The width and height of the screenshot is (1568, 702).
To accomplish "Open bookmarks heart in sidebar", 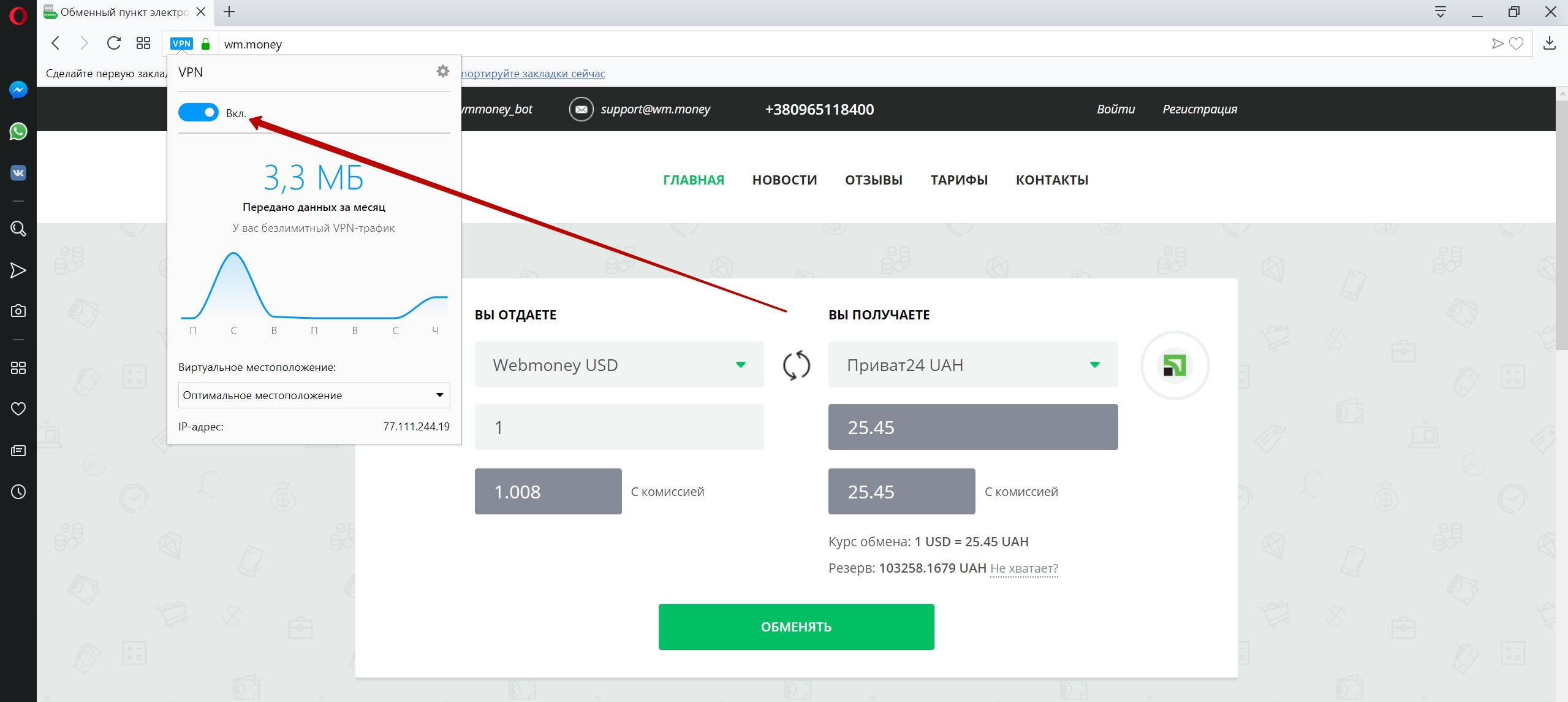I will tap(18, 409).
